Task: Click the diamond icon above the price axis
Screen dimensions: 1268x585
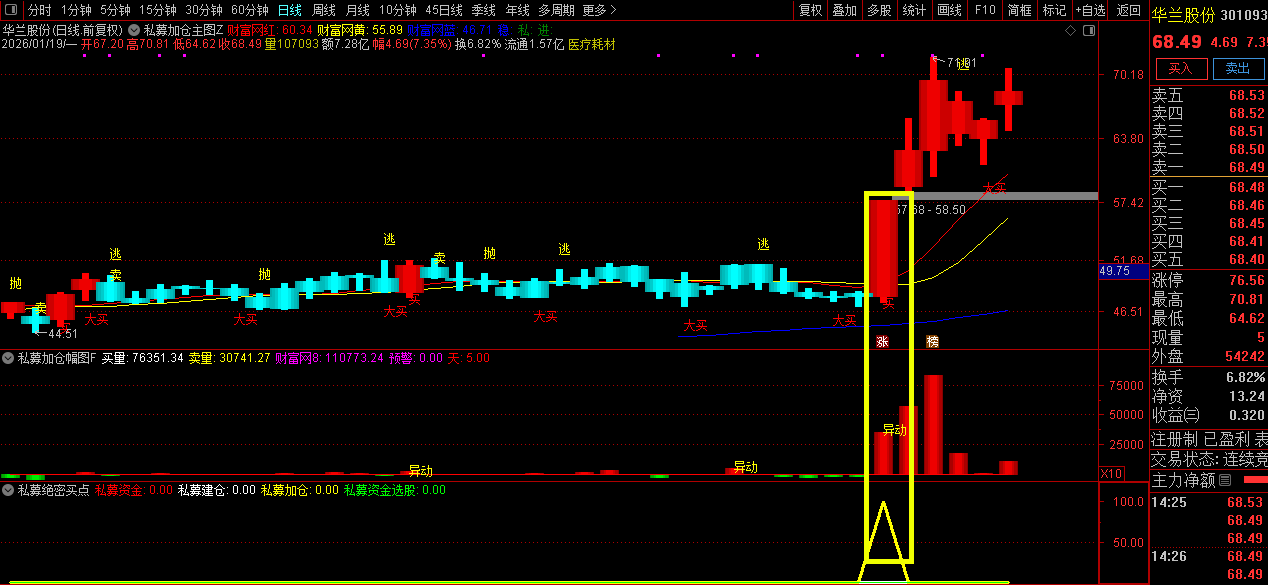Action: 1070,31
